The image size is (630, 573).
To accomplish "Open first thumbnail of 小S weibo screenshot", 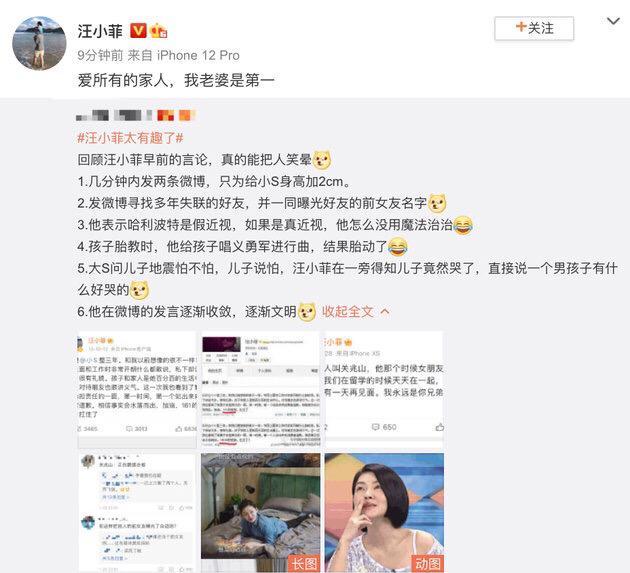I will click(137, 389).
